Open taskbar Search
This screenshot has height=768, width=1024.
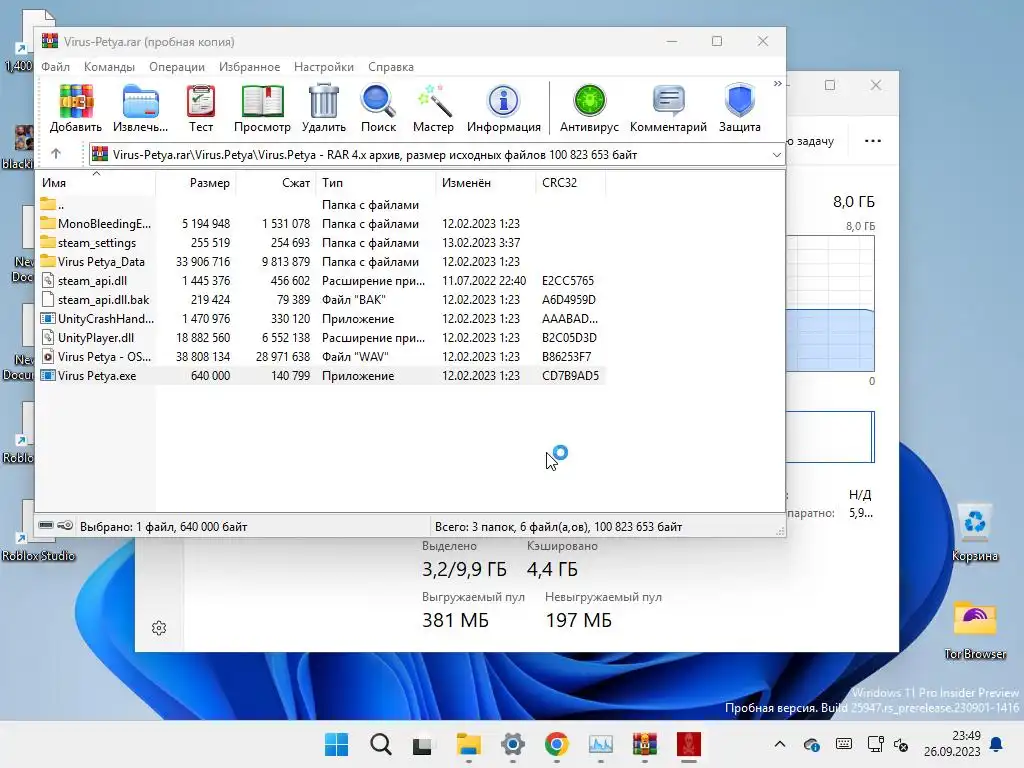(x=380, y=744)
